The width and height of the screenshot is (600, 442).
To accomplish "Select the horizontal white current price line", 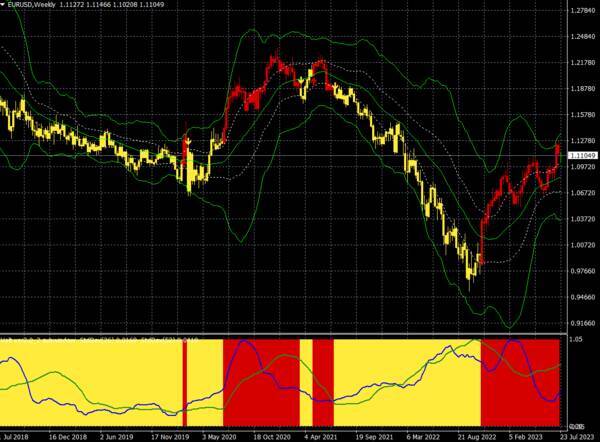I will pos(283,156).
